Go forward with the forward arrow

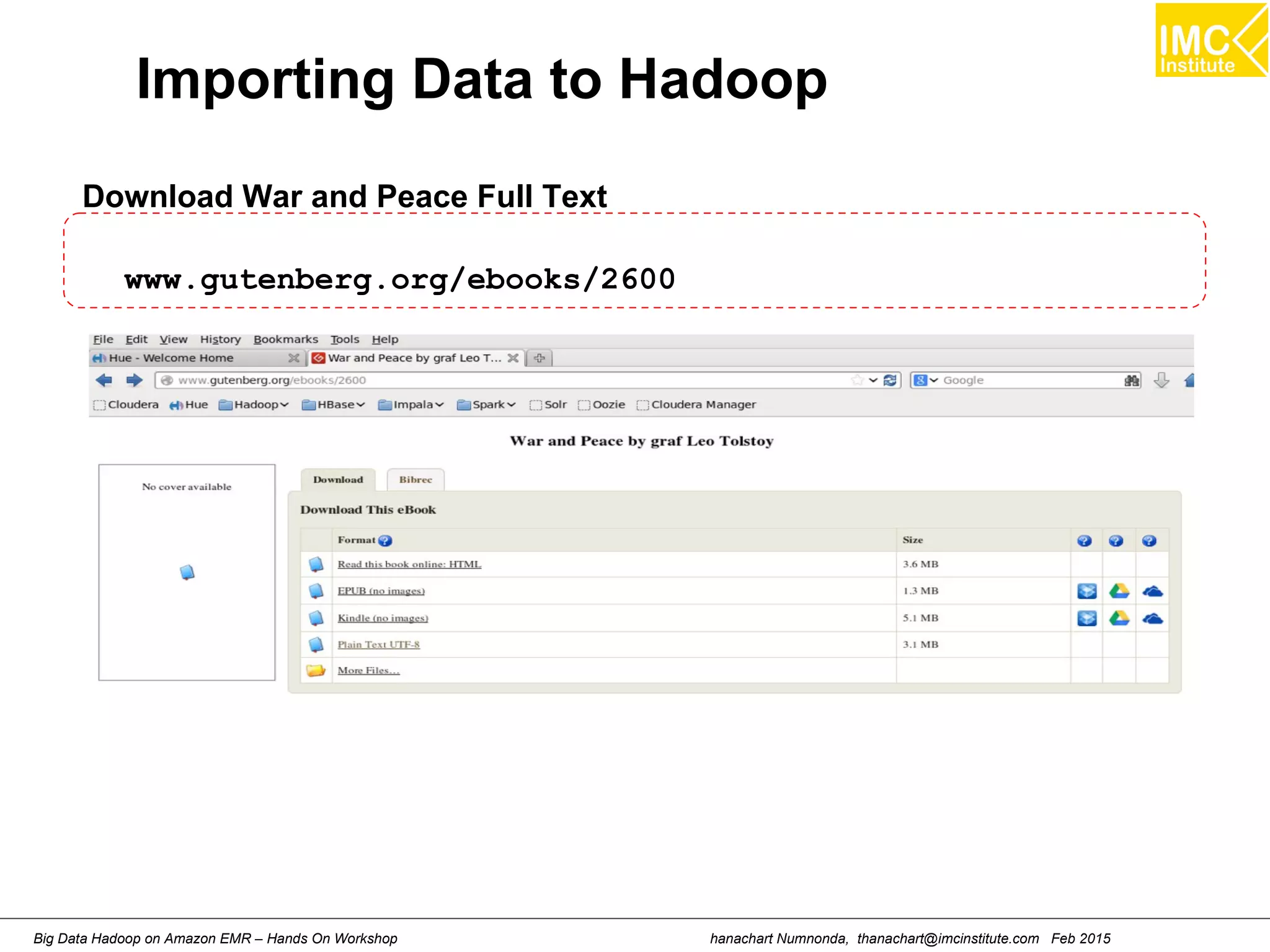pos(134,380)
